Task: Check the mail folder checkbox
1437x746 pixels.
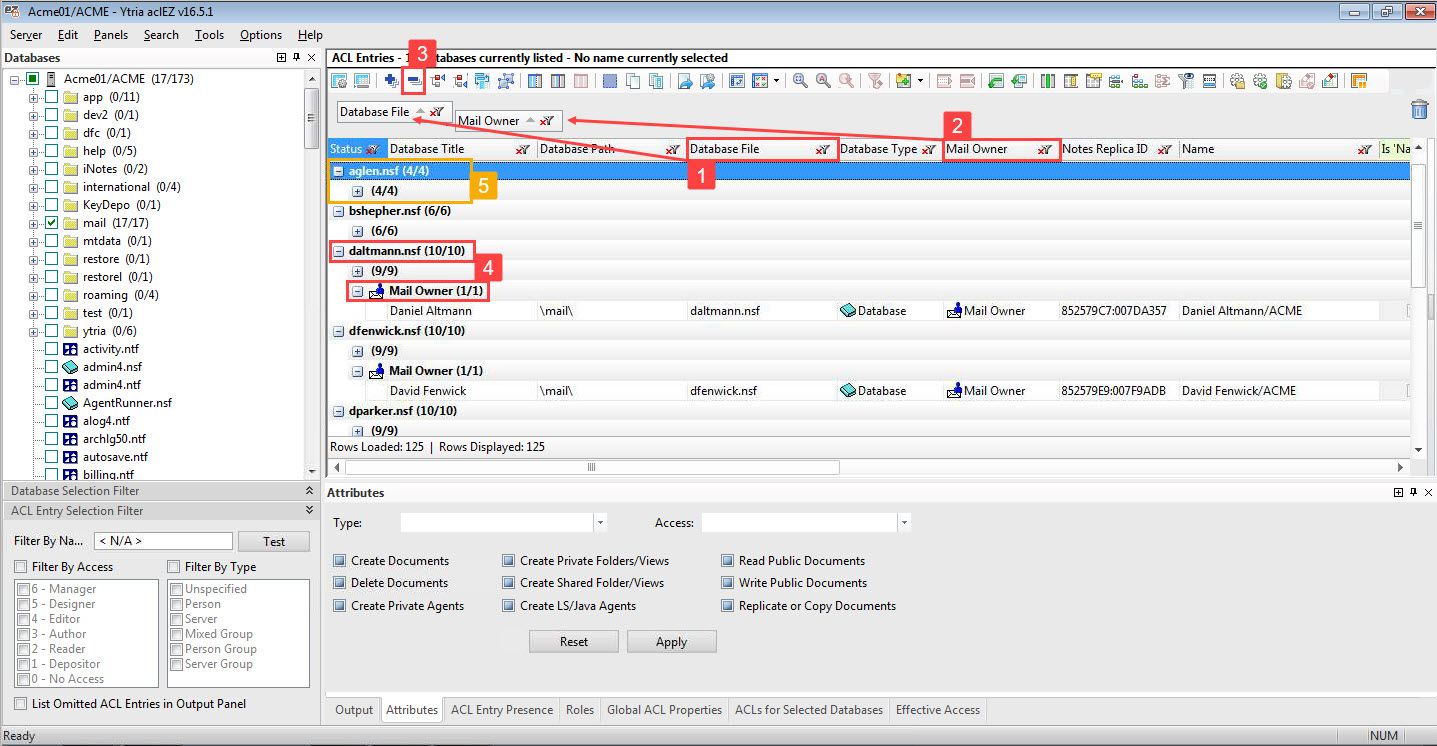Action: 51,223
